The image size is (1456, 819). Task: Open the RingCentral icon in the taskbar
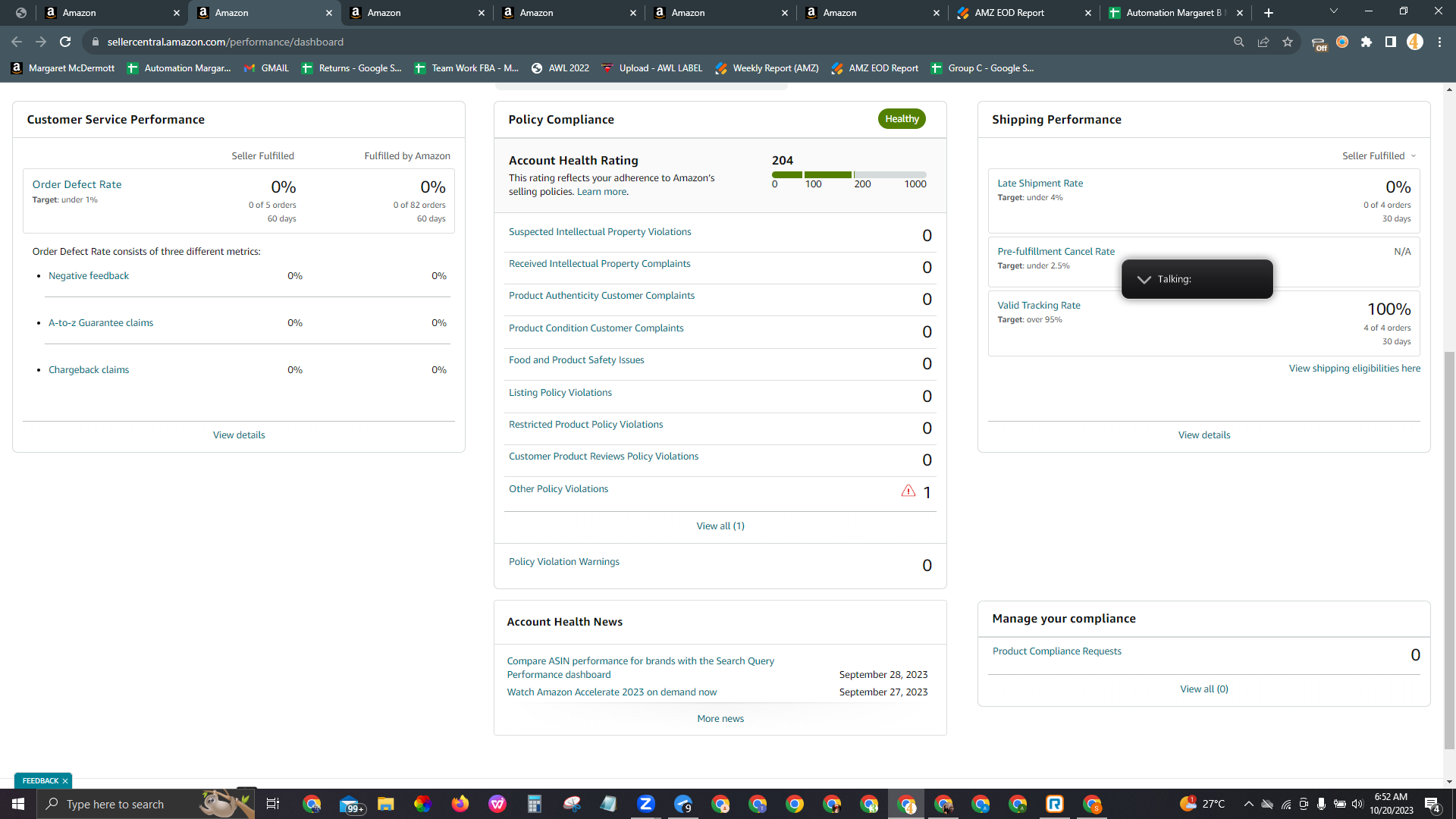[1055, 804]
